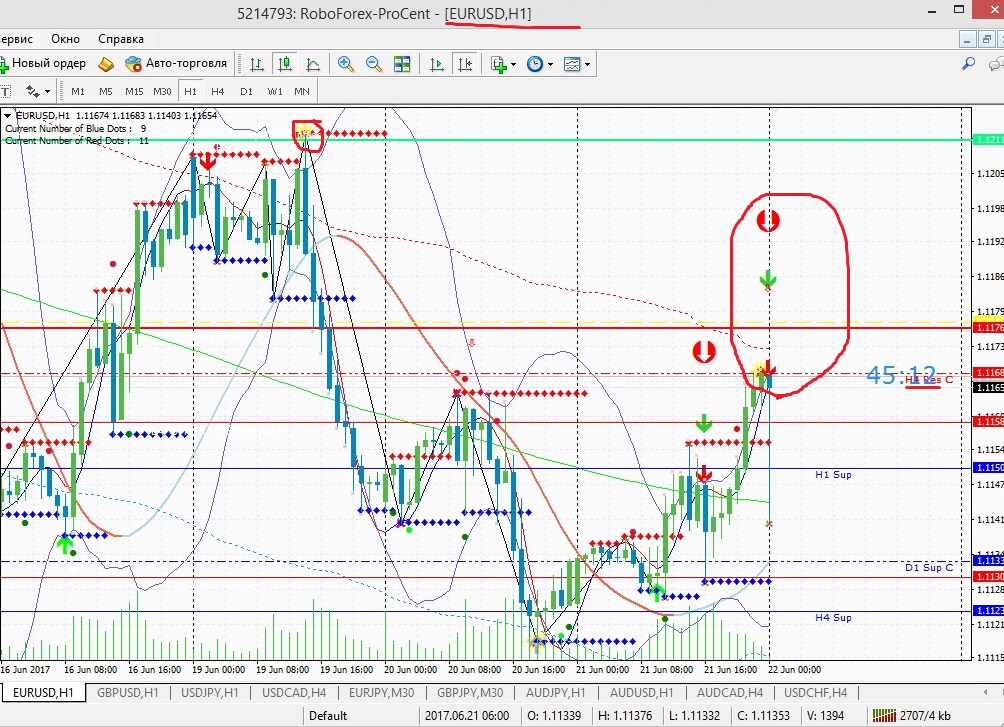
Task: Click the green price label at the top of the price scale
Action: coord(988,140)
